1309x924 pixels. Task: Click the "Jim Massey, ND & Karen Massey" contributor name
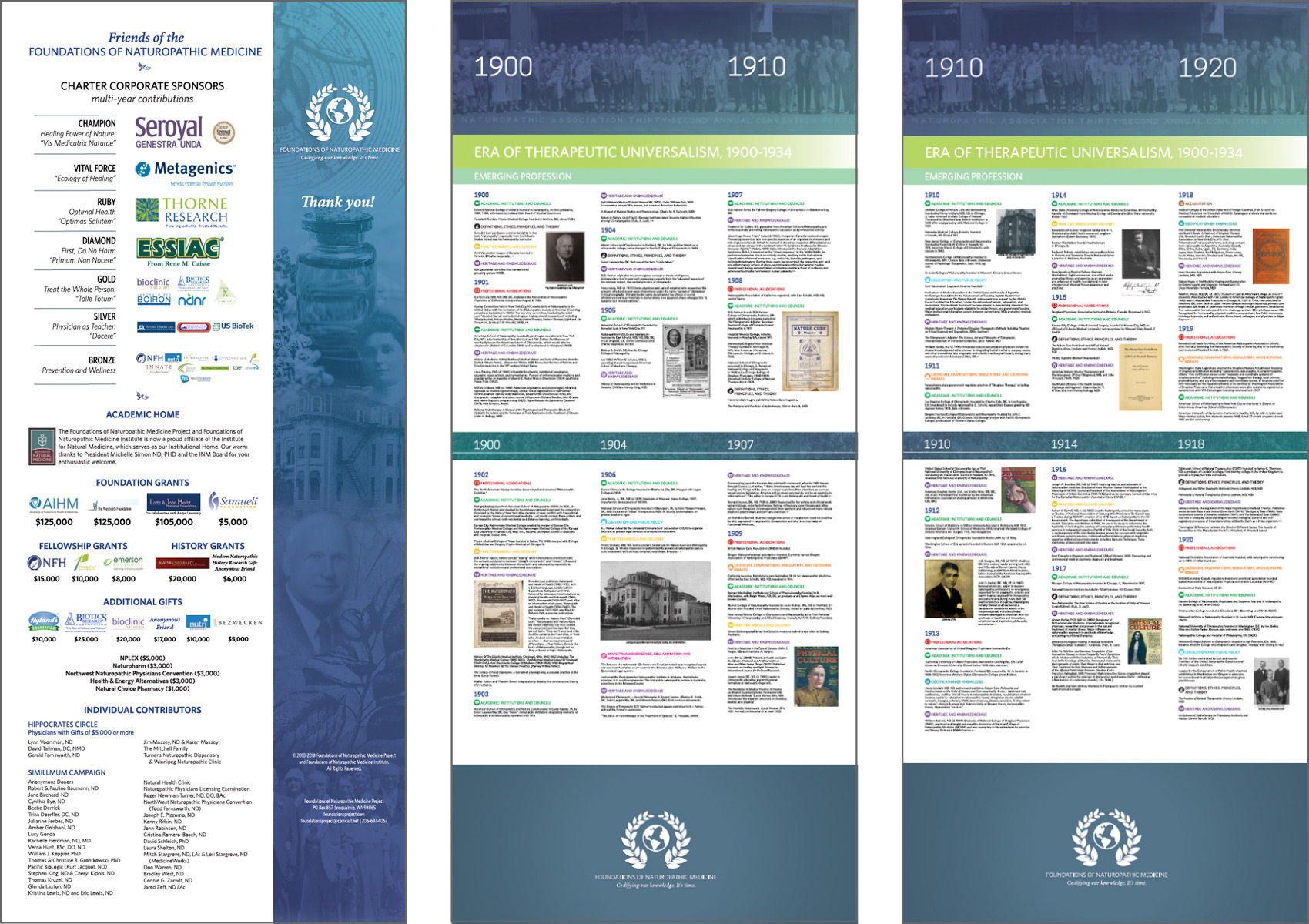181,742
